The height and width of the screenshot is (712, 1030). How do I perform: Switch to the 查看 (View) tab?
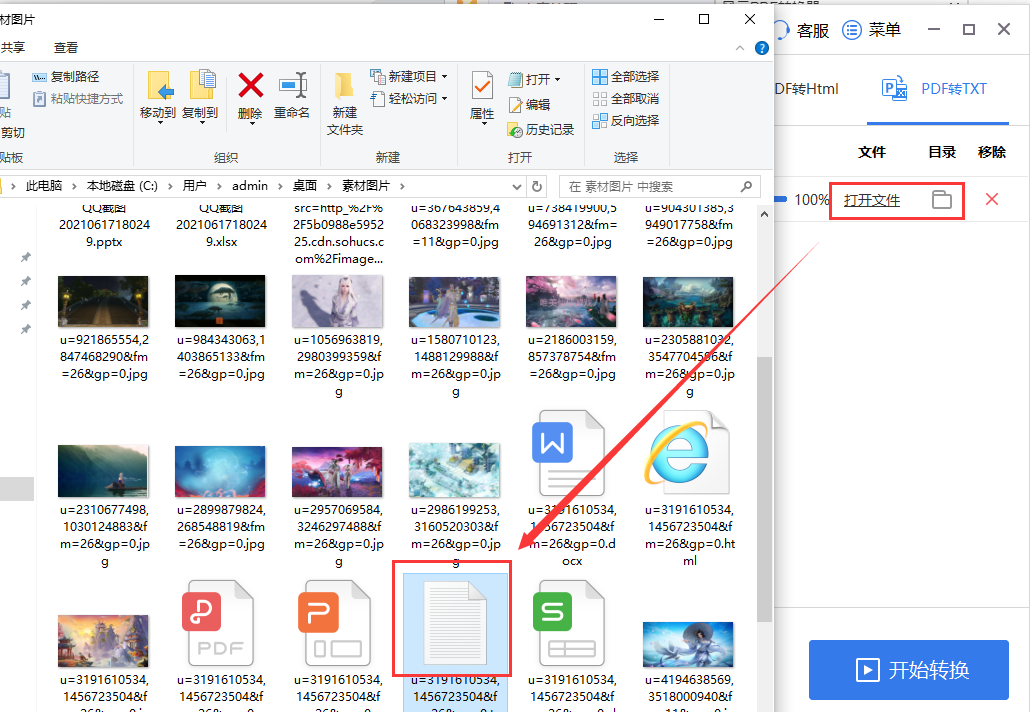66,47
